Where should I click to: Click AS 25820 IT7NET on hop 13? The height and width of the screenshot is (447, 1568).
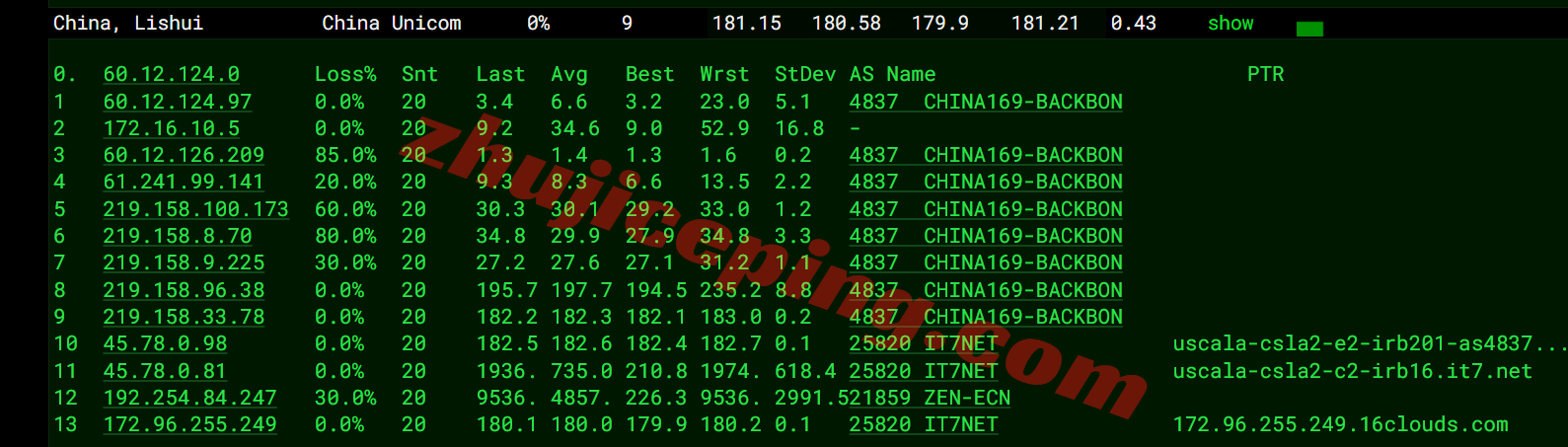(x=924, y=424)
